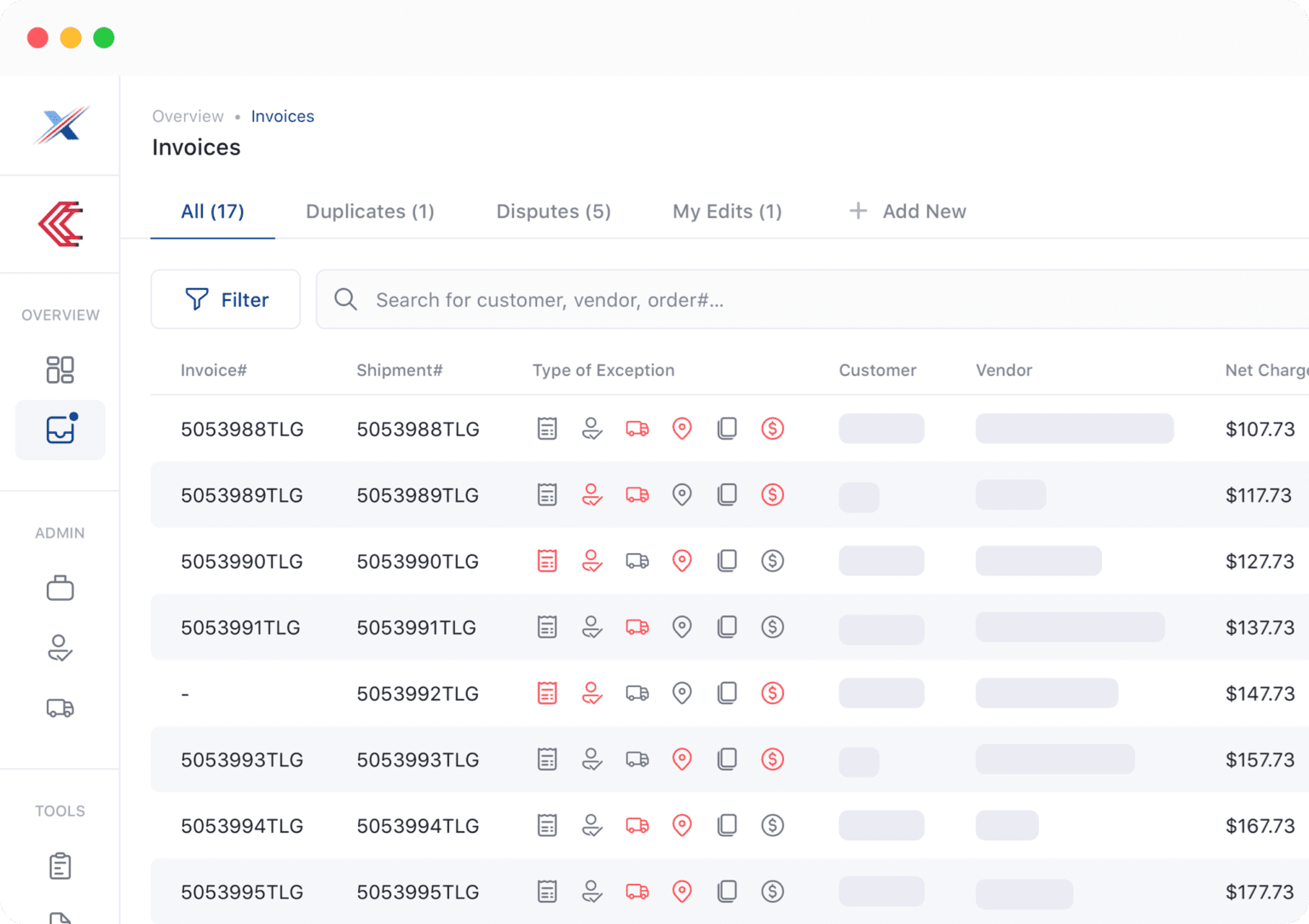This screenshot has width=1309, height=924.
Task: Click the Overview breadcrumb link
Action: click(187, 117)
